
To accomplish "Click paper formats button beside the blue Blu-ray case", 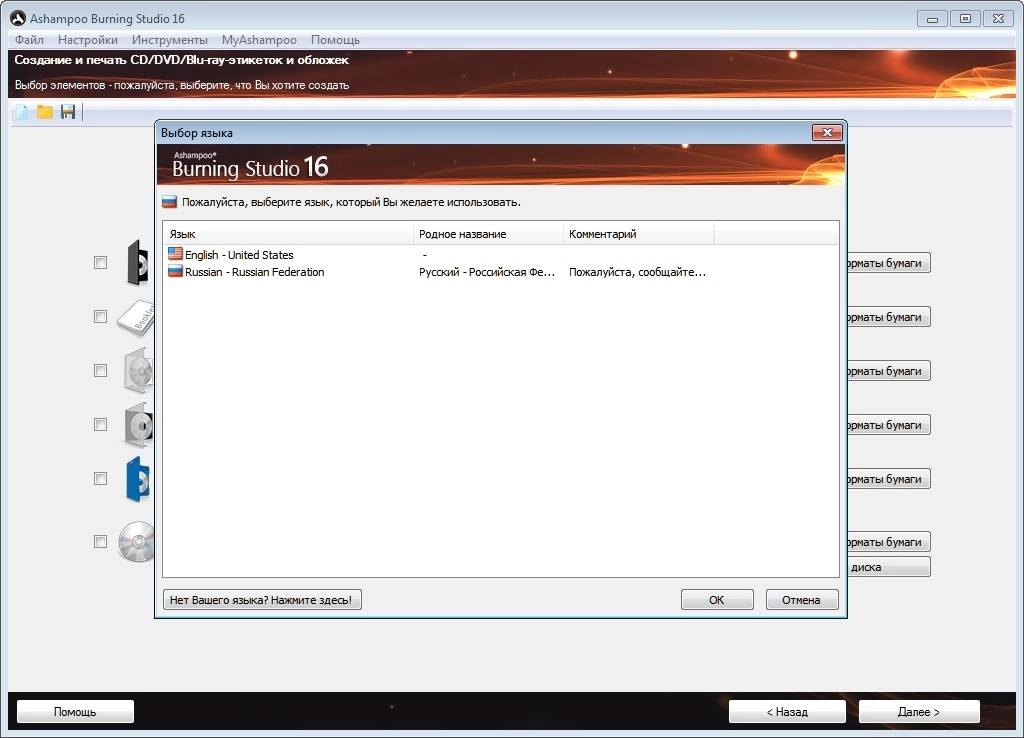I will (889, 479).
